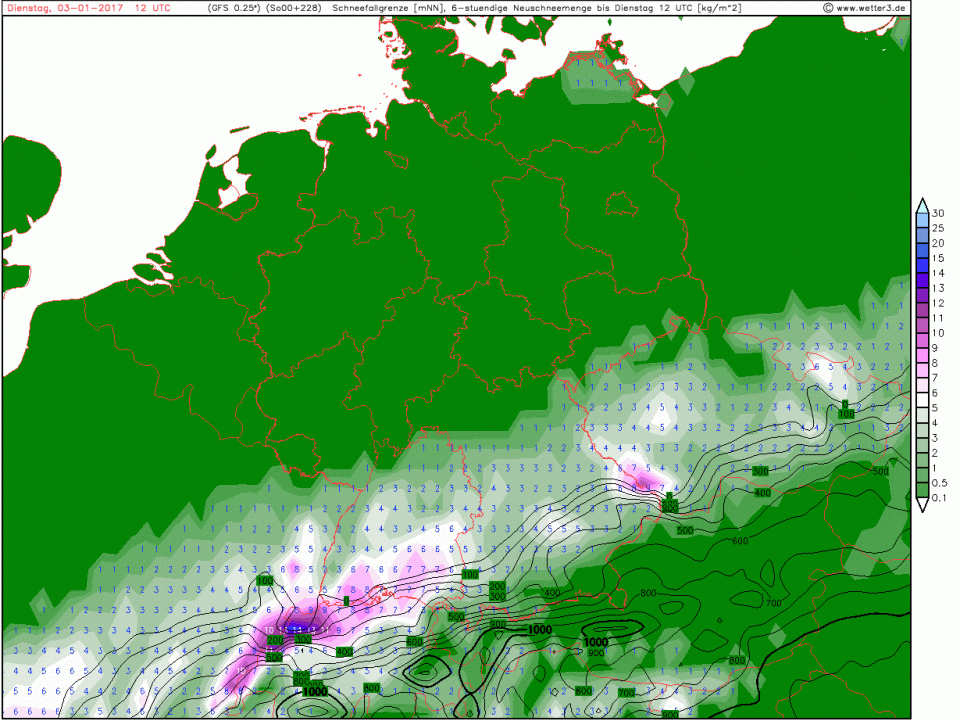Click the legend value label "15"
This screenshot has height=721, width=960.
click(938, 258)
